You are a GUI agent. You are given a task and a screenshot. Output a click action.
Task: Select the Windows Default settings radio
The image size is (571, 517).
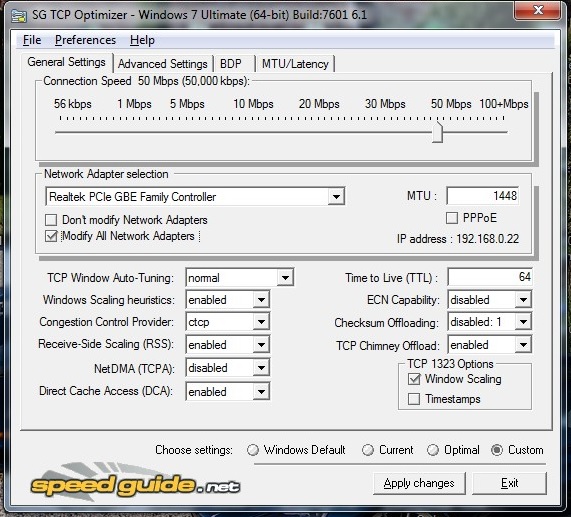(252, 450)
